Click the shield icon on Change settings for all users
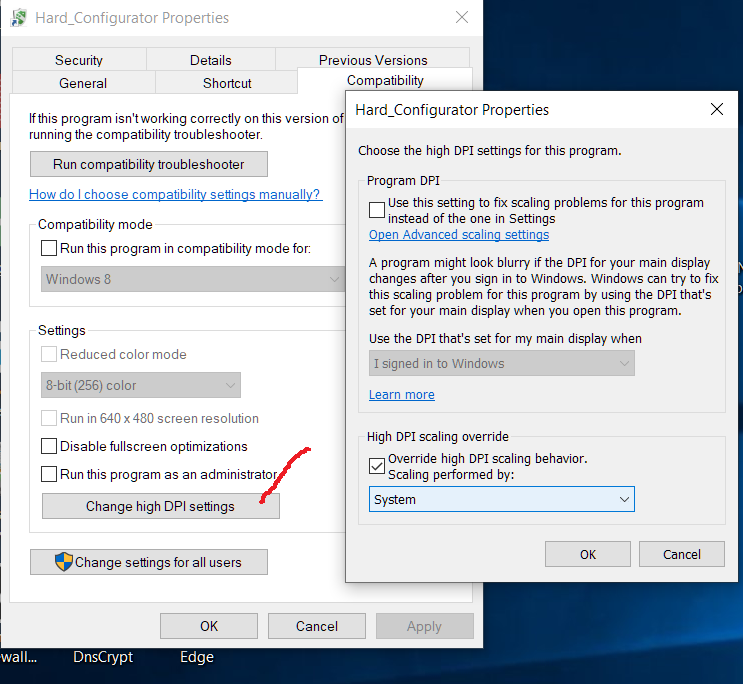The image size is (743, 684). tap(63, 562)
